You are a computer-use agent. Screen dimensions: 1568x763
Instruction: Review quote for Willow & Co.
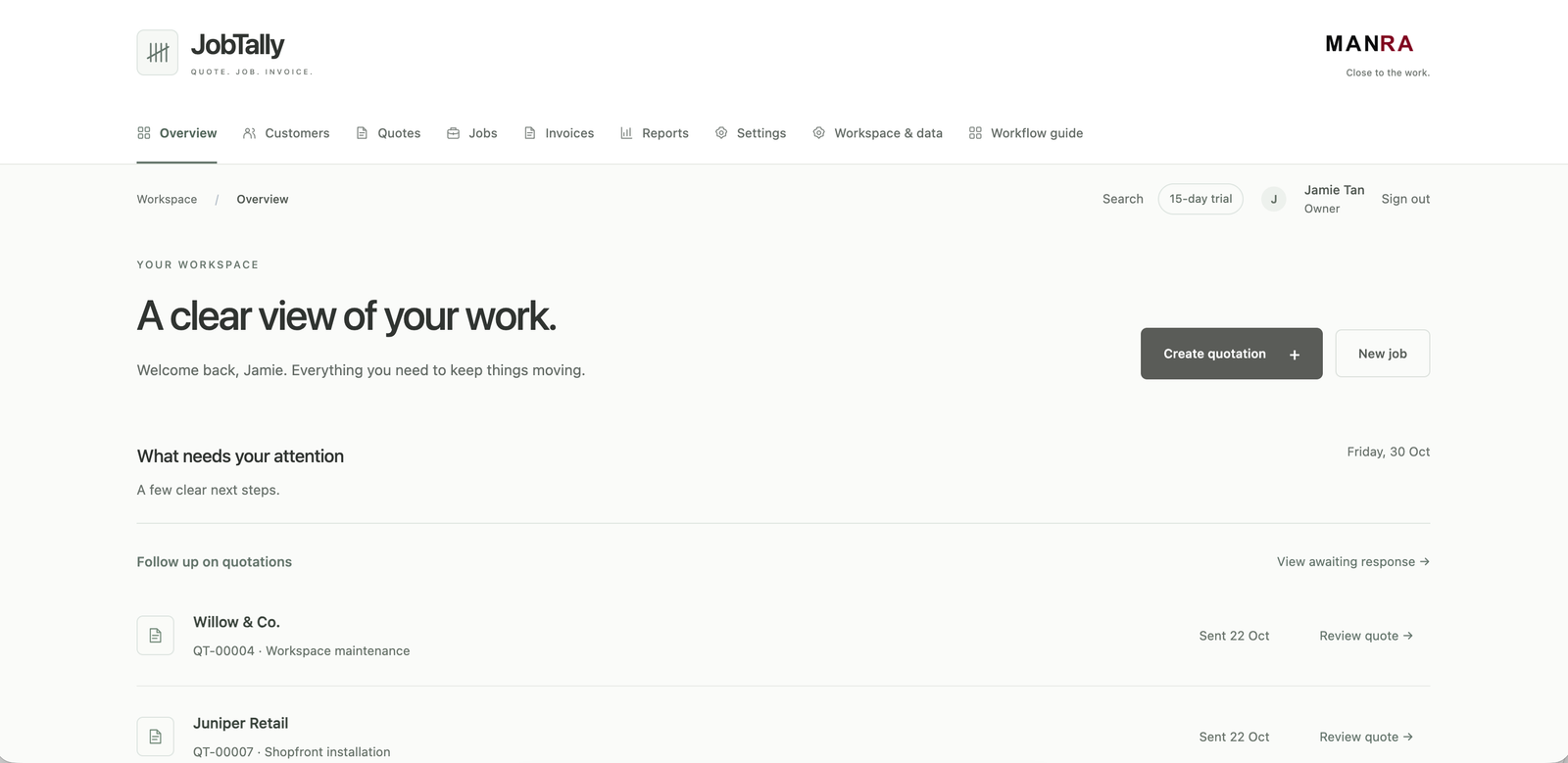coord(1366,636)
